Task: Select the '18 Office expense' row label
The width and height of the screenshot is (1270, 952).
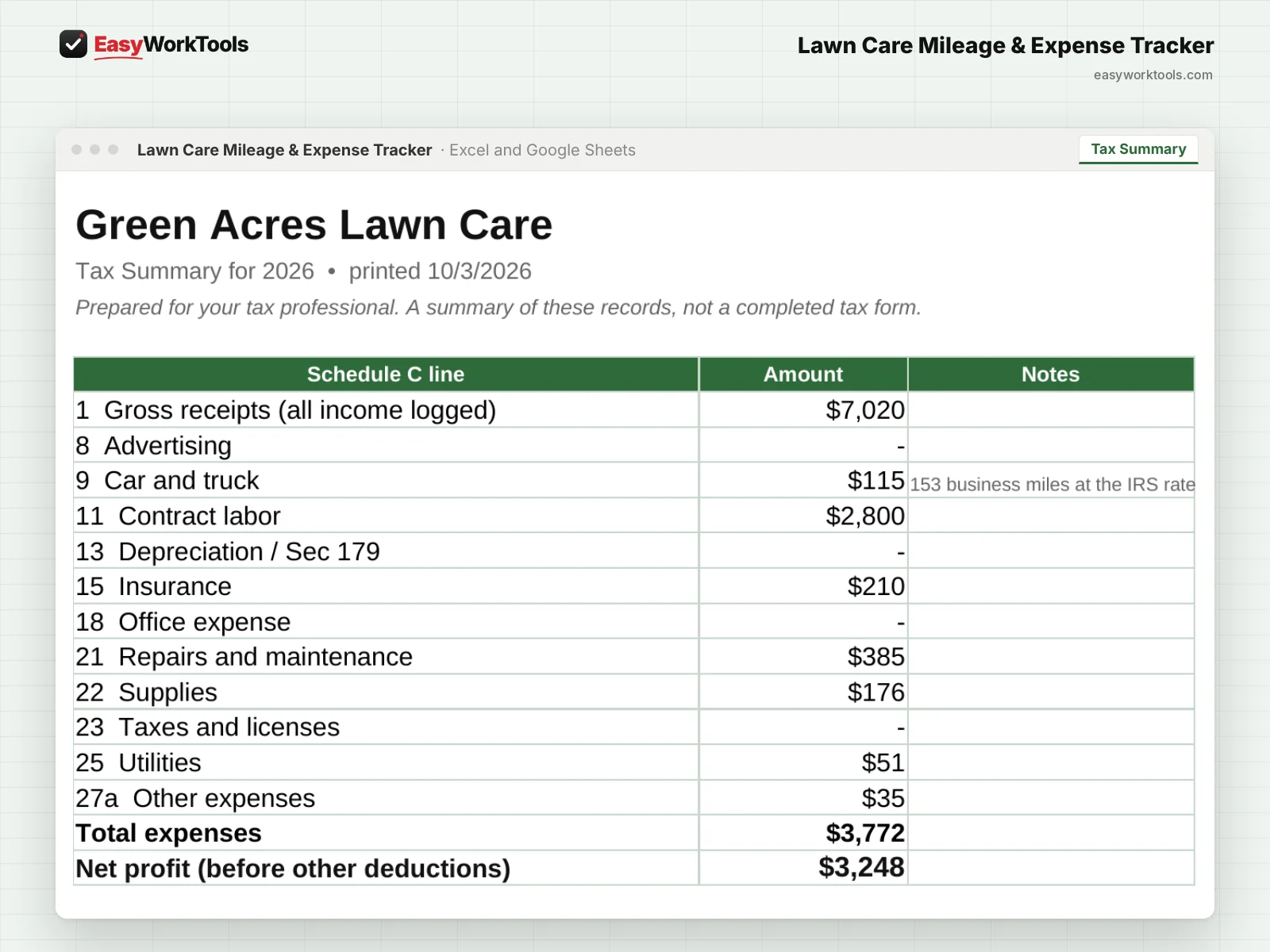Action: point(183,622)
